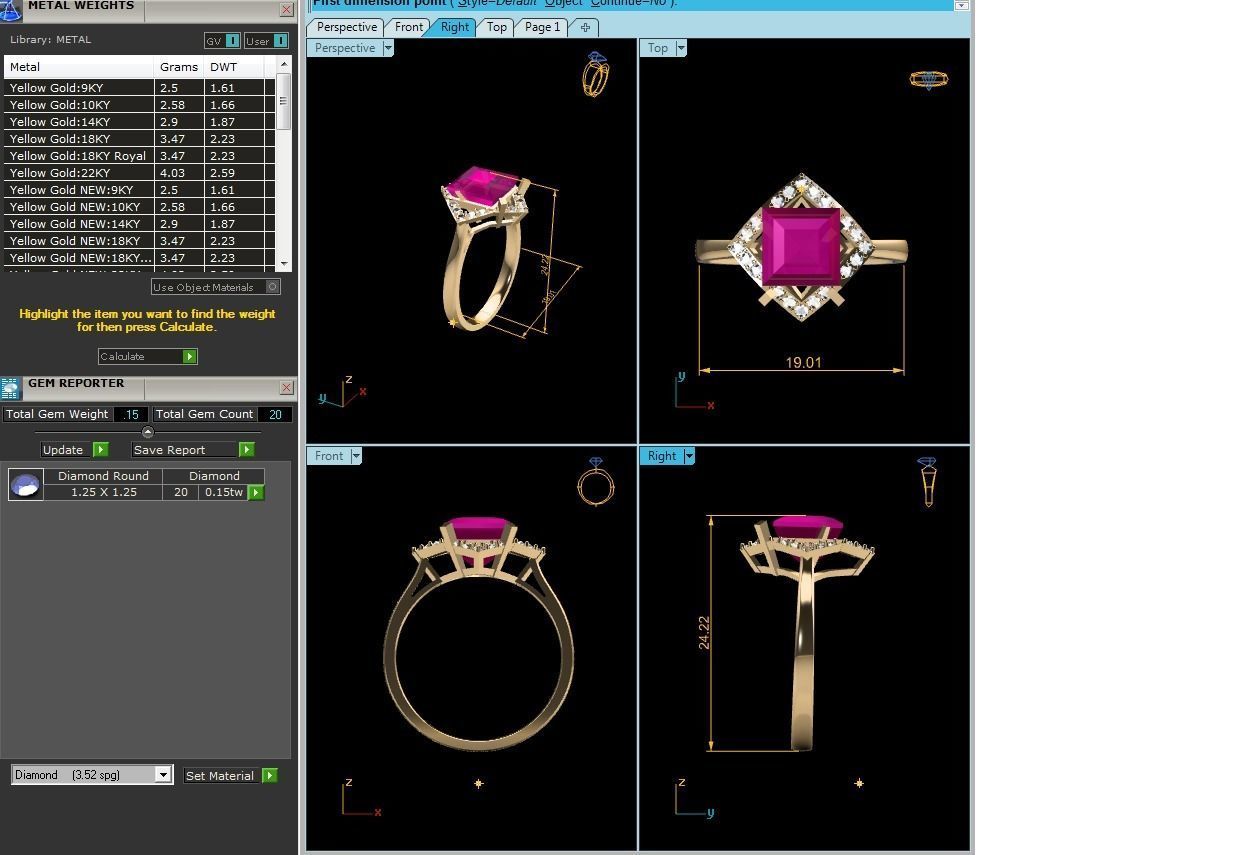1240x855 pixels.
Task: Switch to the Right tab
Action: 454,27
